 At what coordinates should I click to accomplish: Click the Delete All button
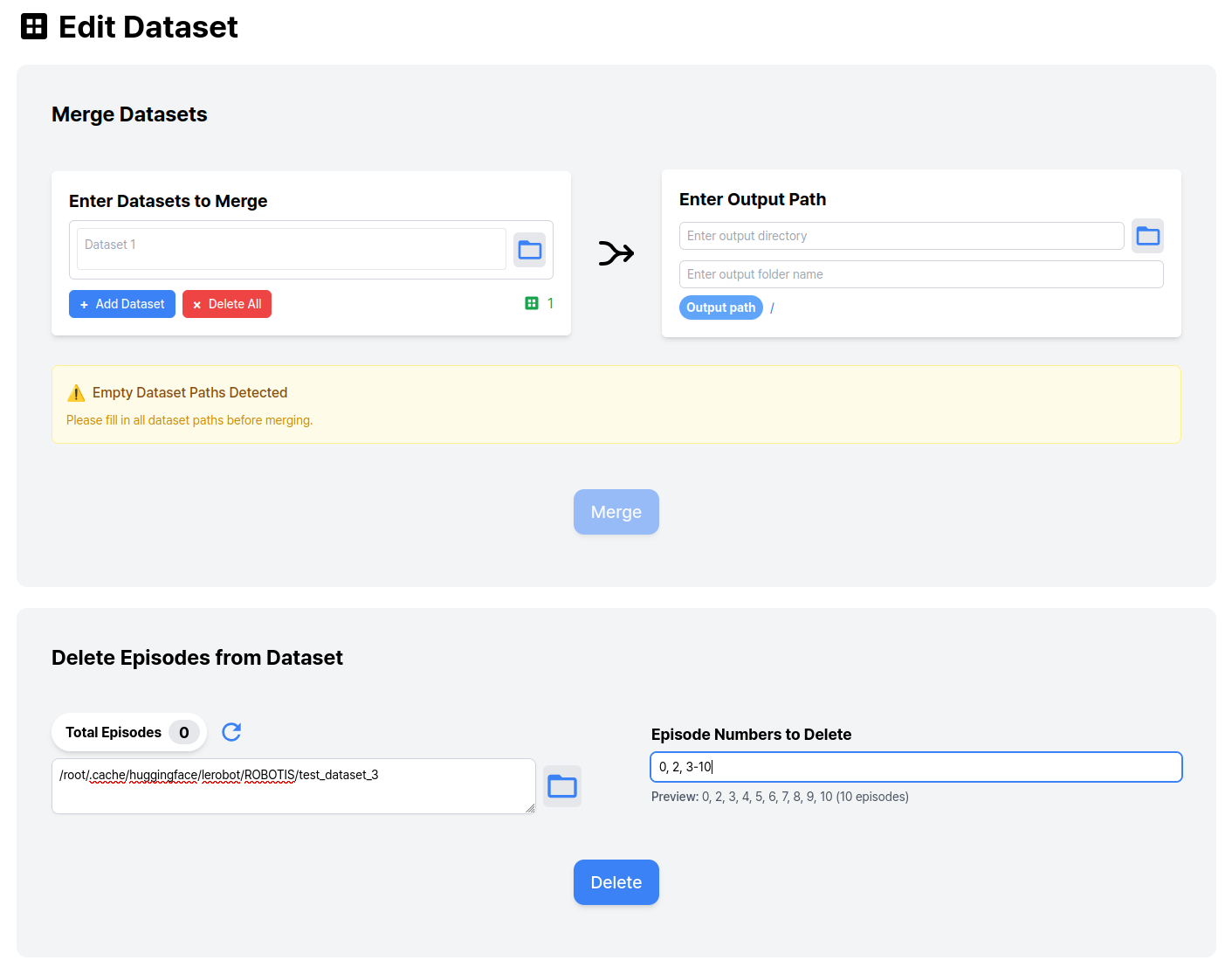pyautogui.click(x=227, y=303)
